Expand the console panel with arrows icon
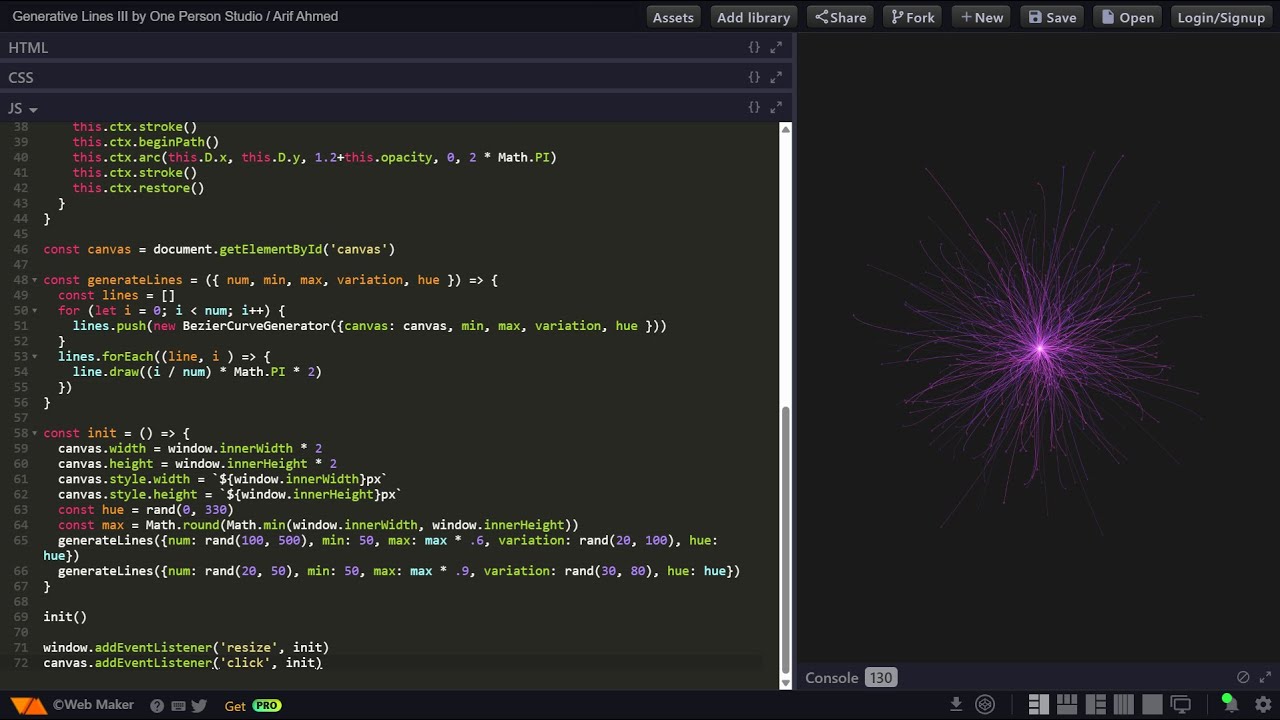 pyautogui.click(x=1264, y=677)
